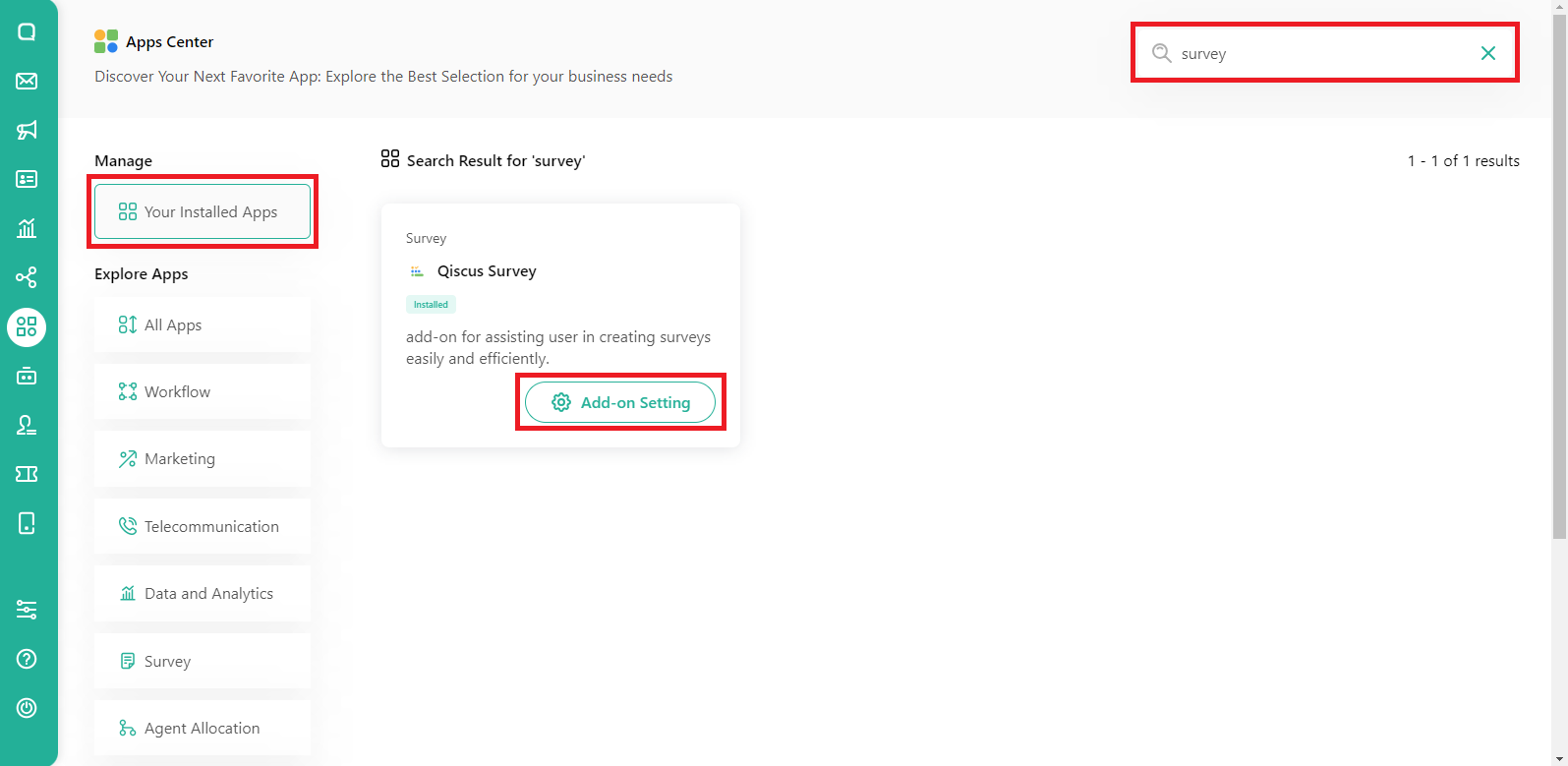Screen dimensions: 1568x766
Task: Open the mobile device sidebar icon
Action: coord(27,523)
